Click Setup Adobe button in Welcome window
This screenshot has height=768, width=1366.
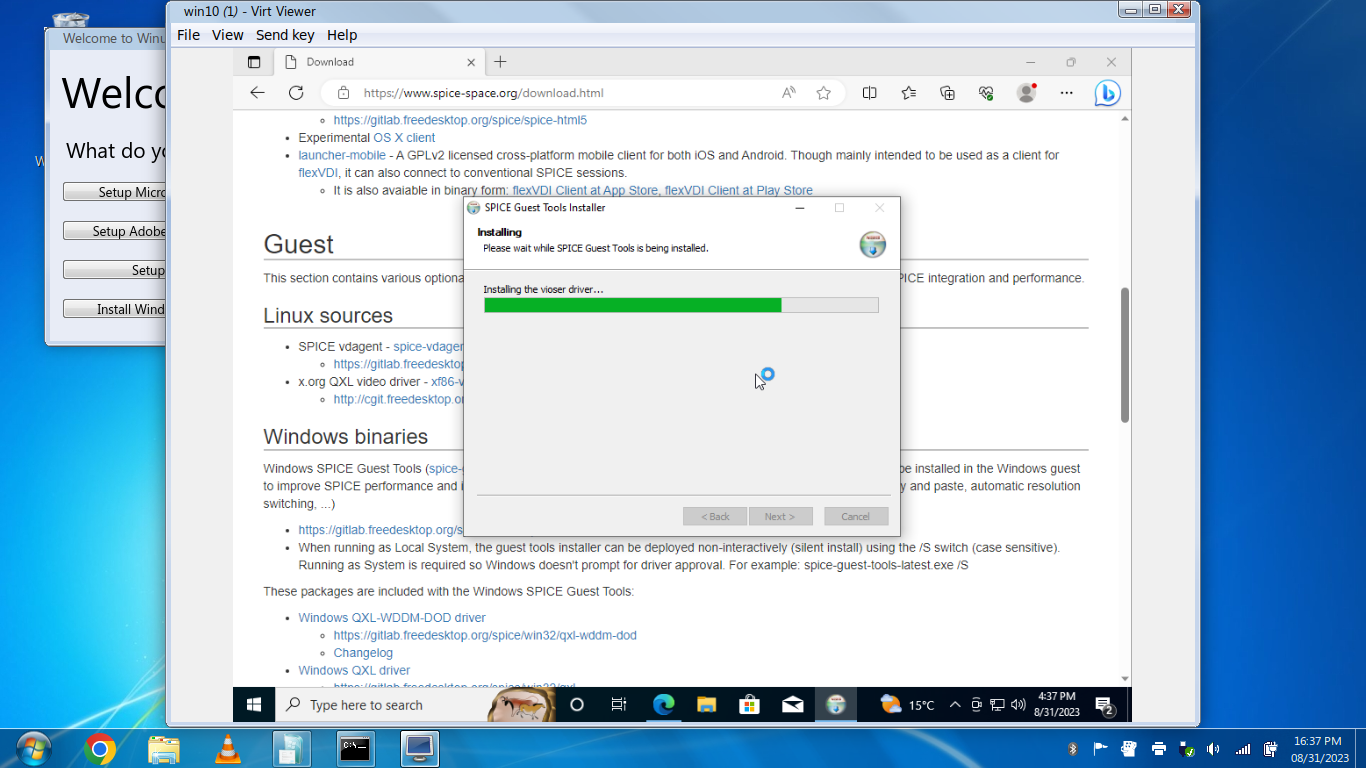[x=116, y=231]
